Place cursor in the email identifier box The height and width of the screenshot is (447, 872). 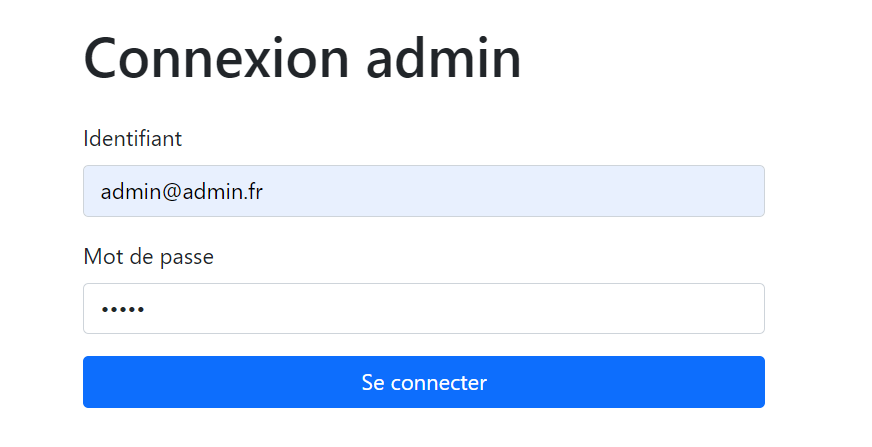(423, 191)
